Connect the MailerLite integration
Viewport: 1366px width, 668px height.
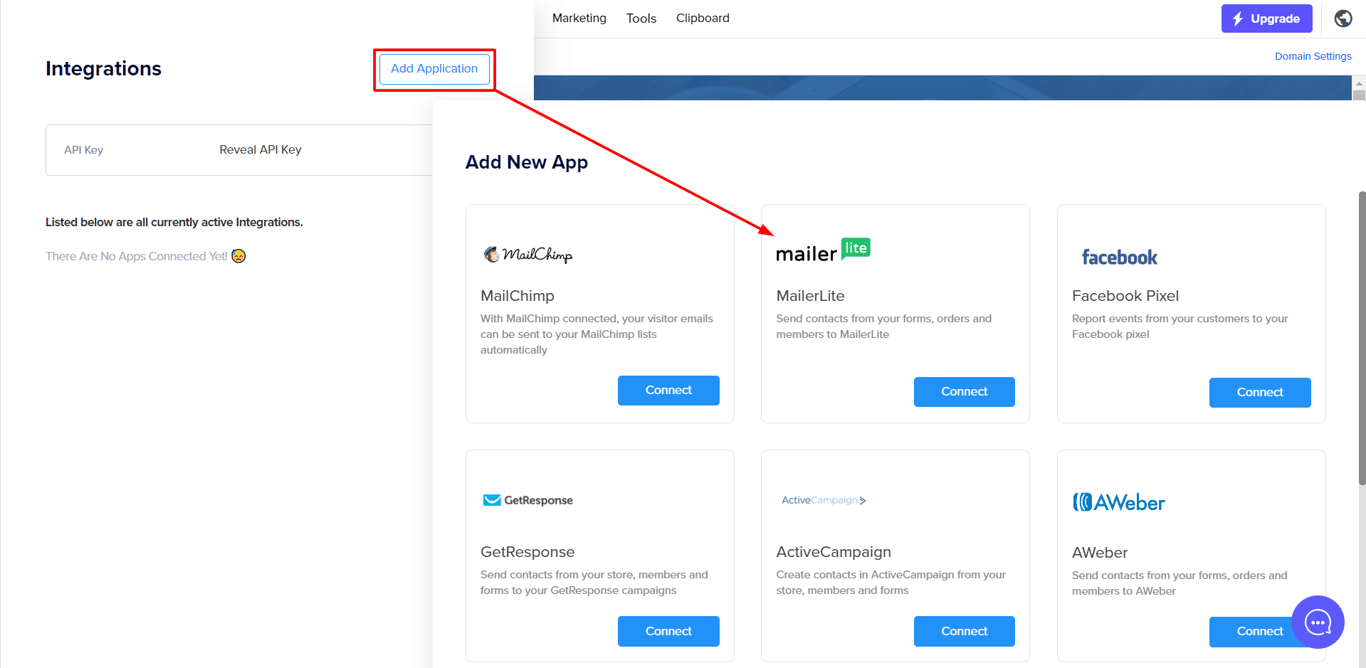pyautogui.click(x=964, y=392)
